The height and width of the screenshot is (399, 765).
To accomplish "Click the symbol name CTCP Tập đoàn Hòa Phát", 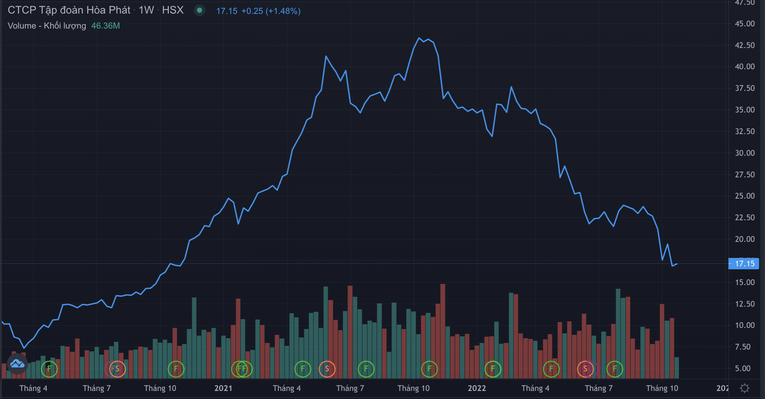I will tap(69, 10).
